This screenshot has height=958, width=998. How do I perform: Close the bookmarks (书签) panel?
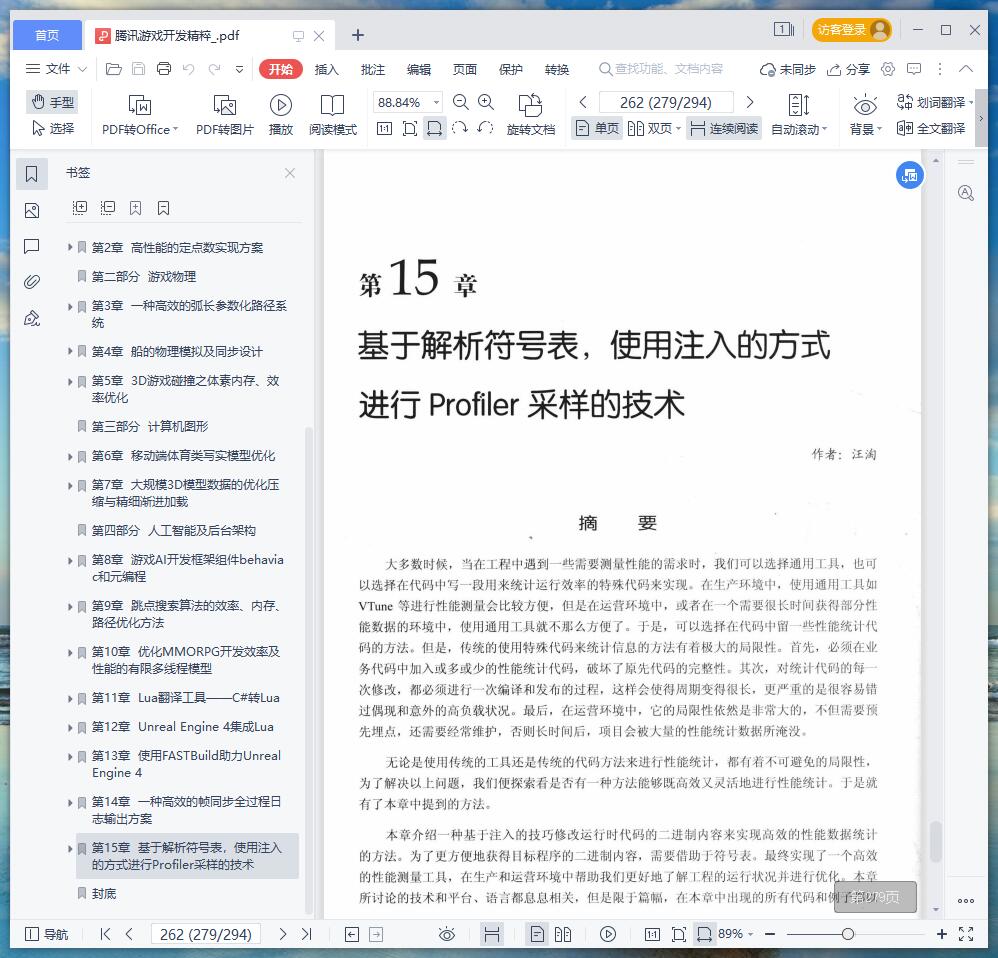click(x=290, y=173)
